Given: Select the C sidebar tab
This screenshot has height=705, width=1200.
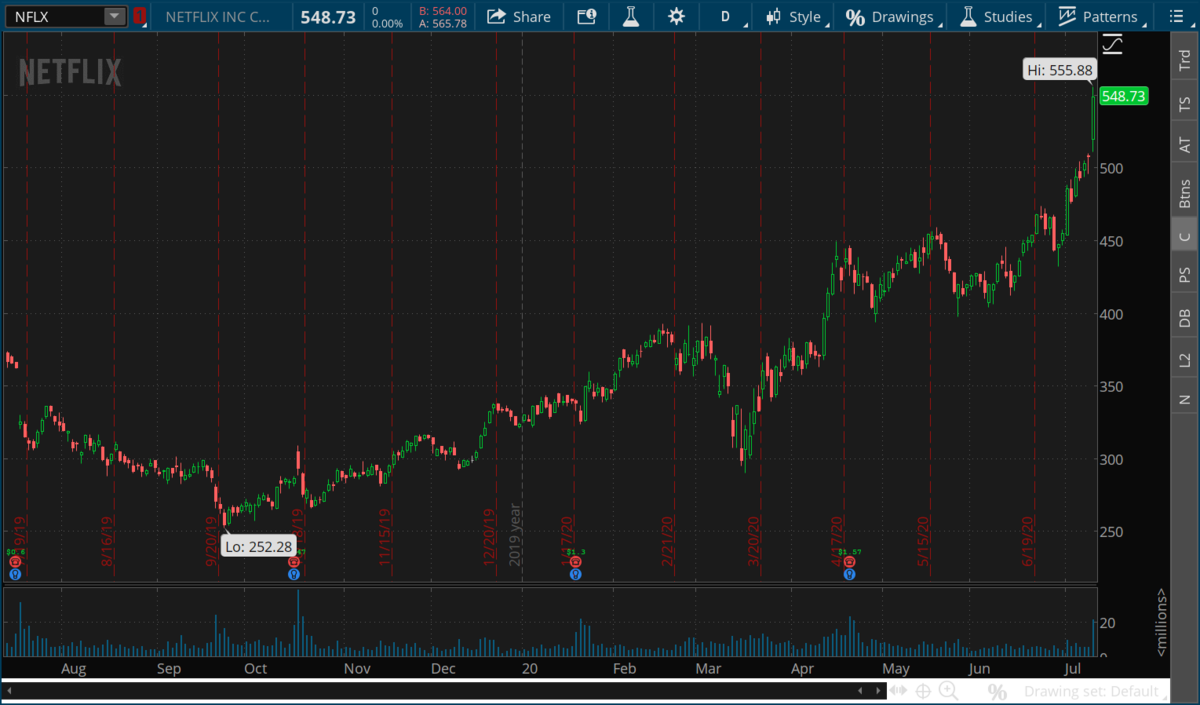Looking at the screenshot, I should (x=1185, y=236).
